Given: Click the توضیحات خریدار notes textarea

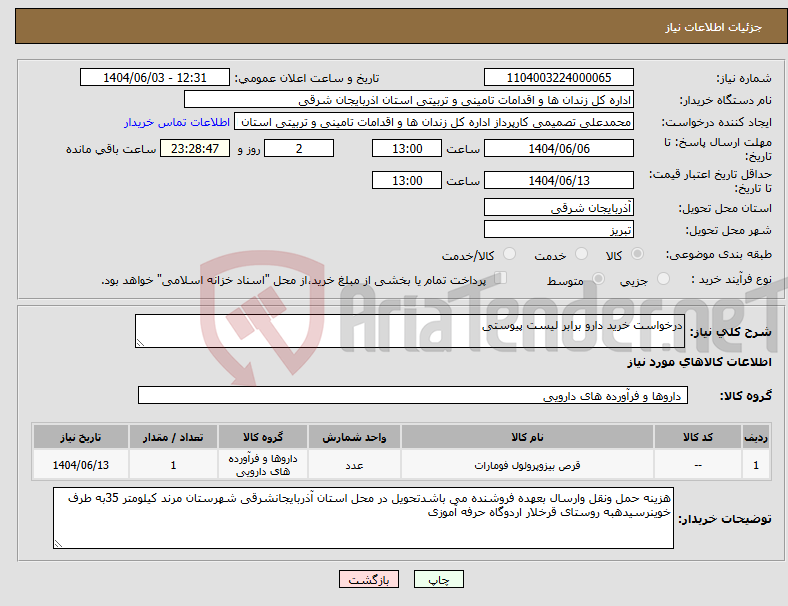Looking at the screenshot, I should click(363, 518).
